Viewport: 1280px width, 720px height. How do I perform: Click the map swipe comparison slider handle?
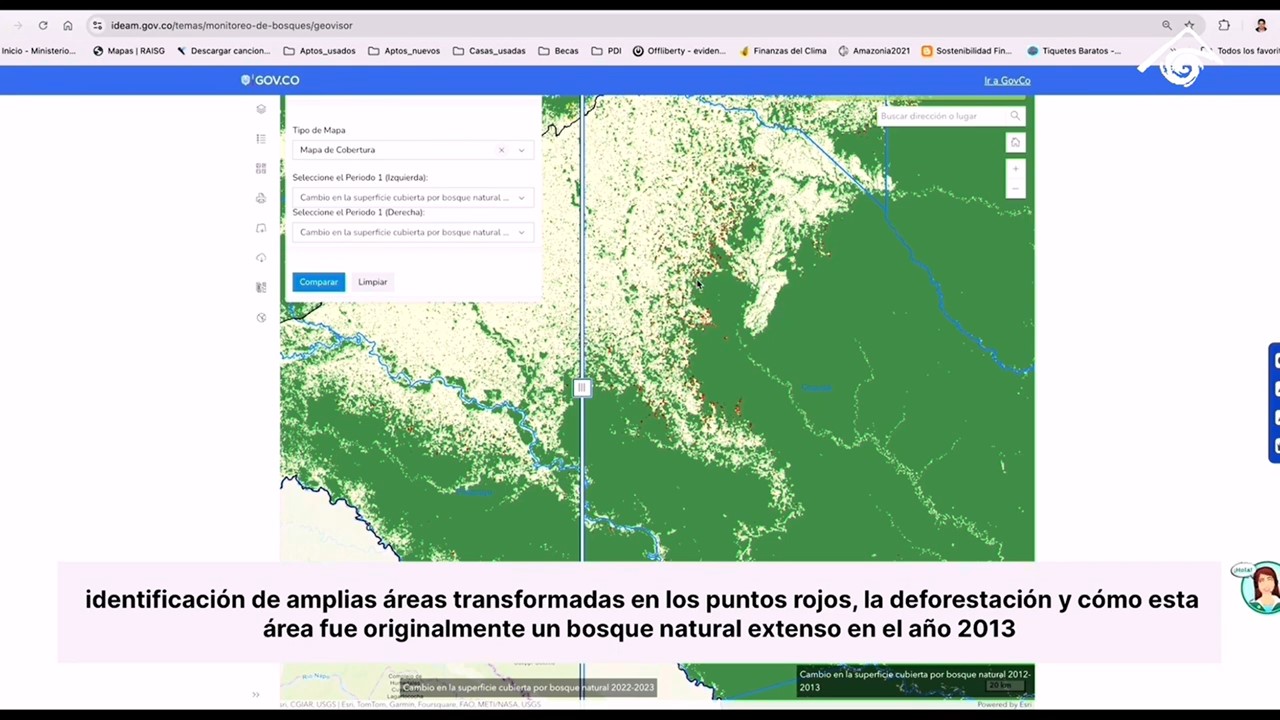coord(582,388)
